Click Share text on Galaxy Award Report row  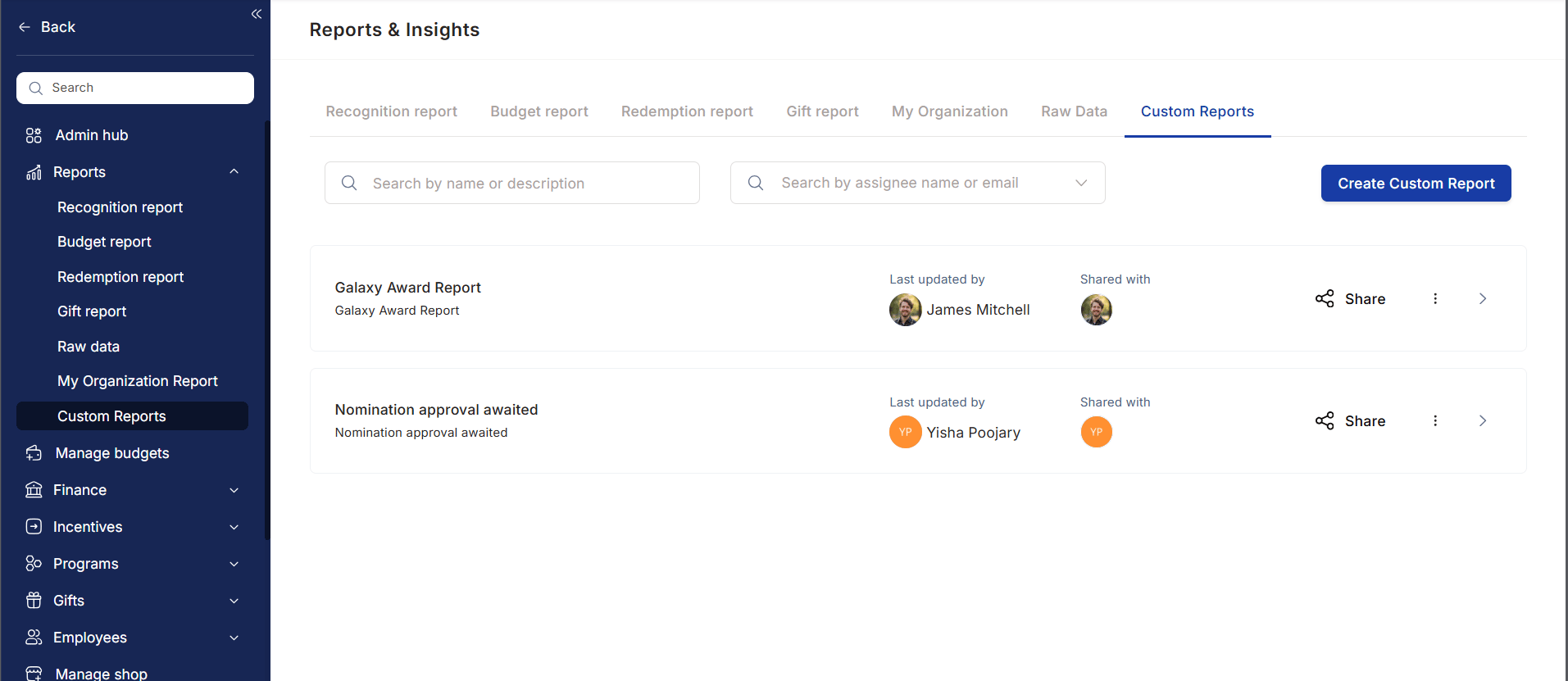click(1365, 299)
